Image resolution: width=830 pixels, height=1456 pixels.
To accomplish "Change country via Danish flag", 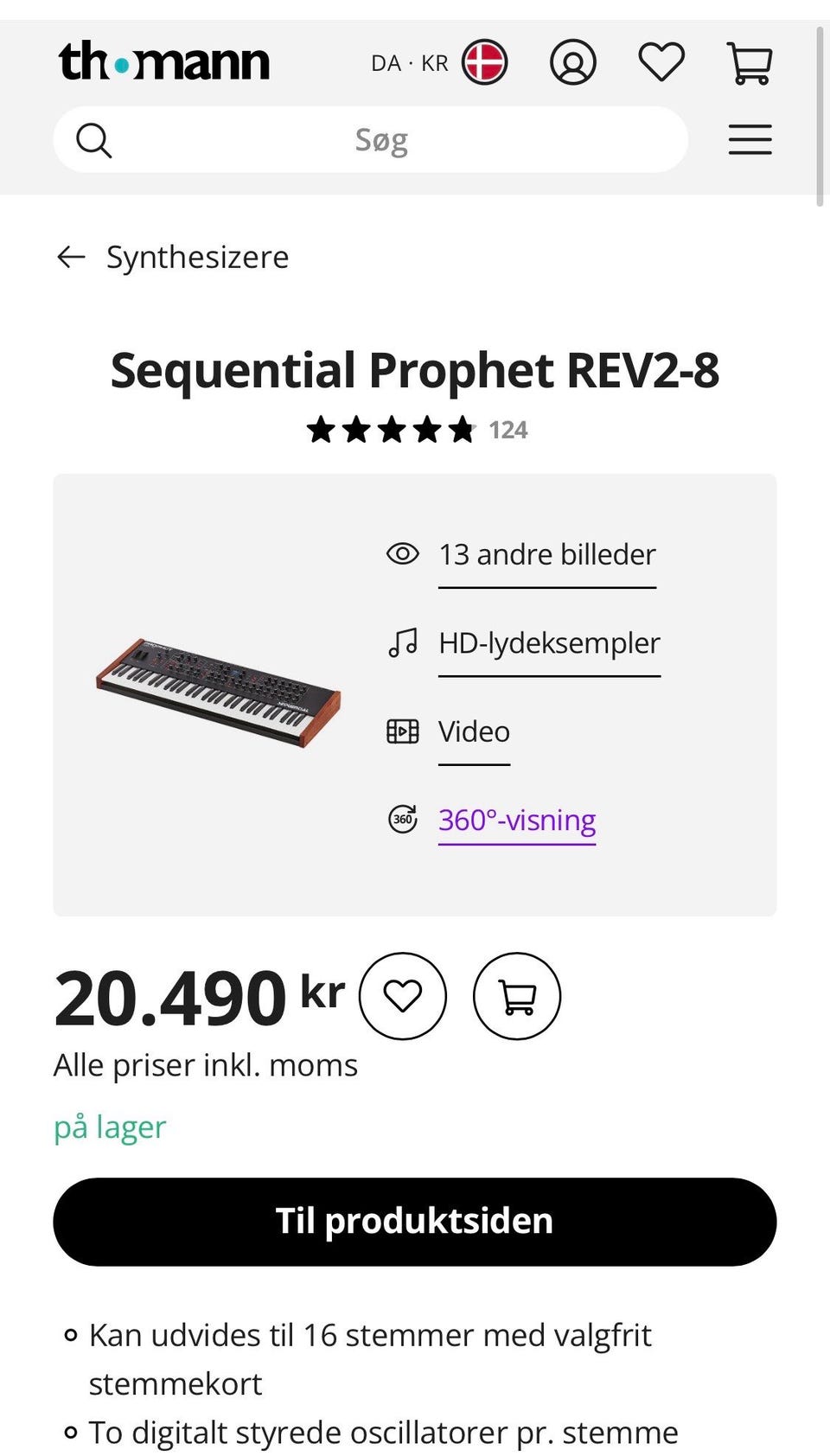I will [484, 62].
